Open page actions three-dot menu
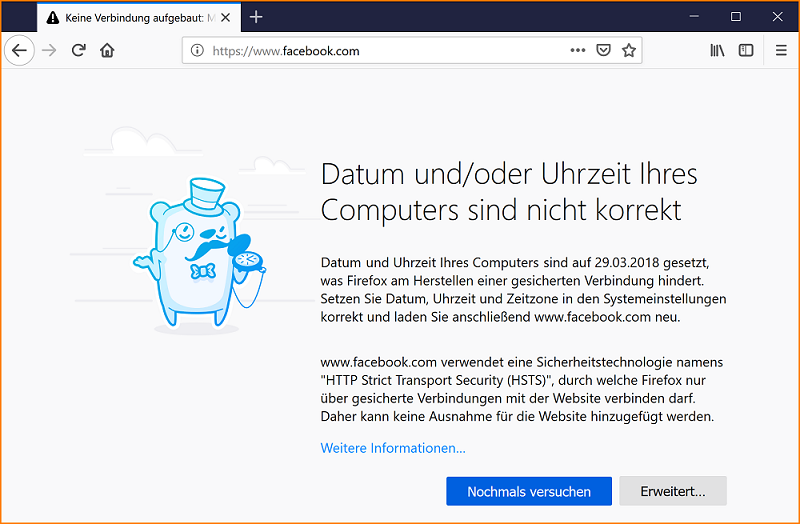 (578, 50)
